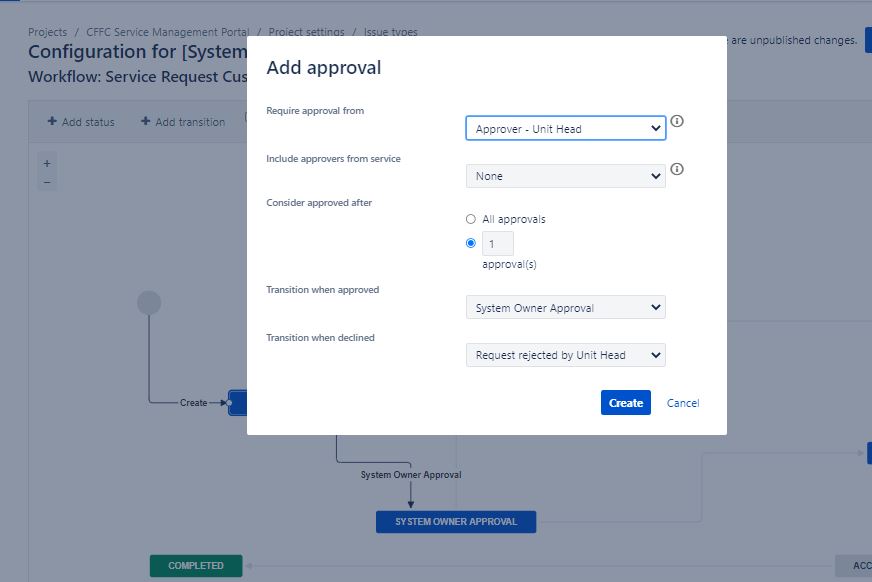Open the info tooltip beside Include approvers from service
This screenshot has height=582, width=872.
[677, 168]
